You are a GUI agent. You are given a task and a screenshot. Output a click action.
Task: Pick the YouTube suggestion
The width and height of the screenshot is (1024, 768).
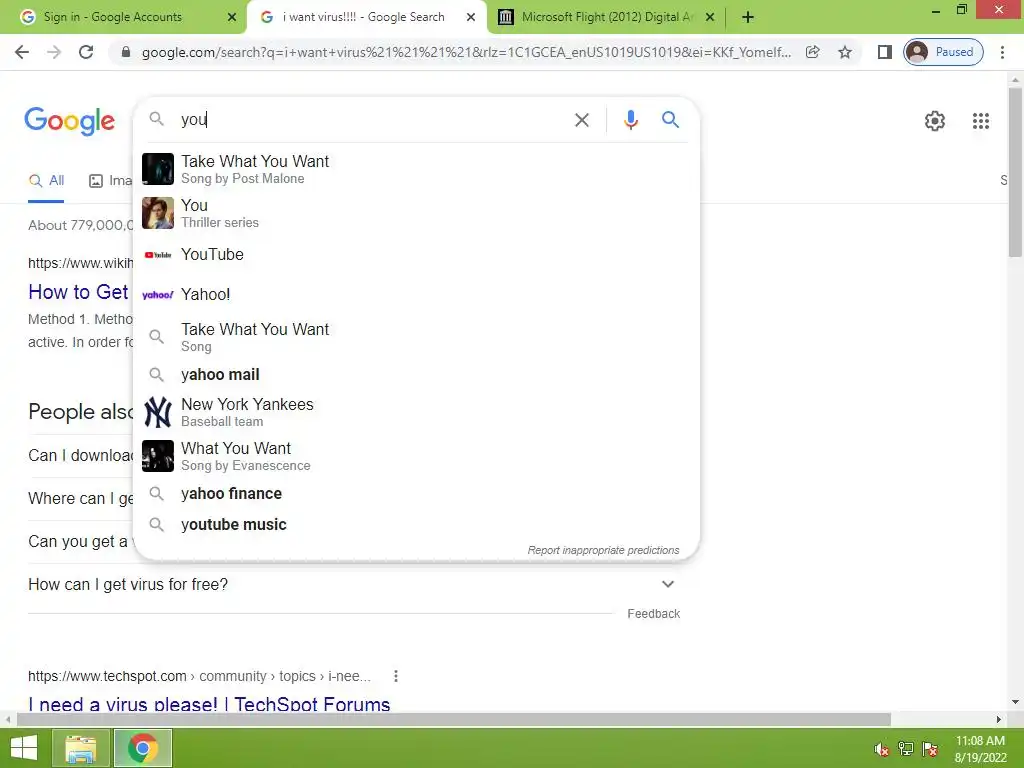point(417,255)
